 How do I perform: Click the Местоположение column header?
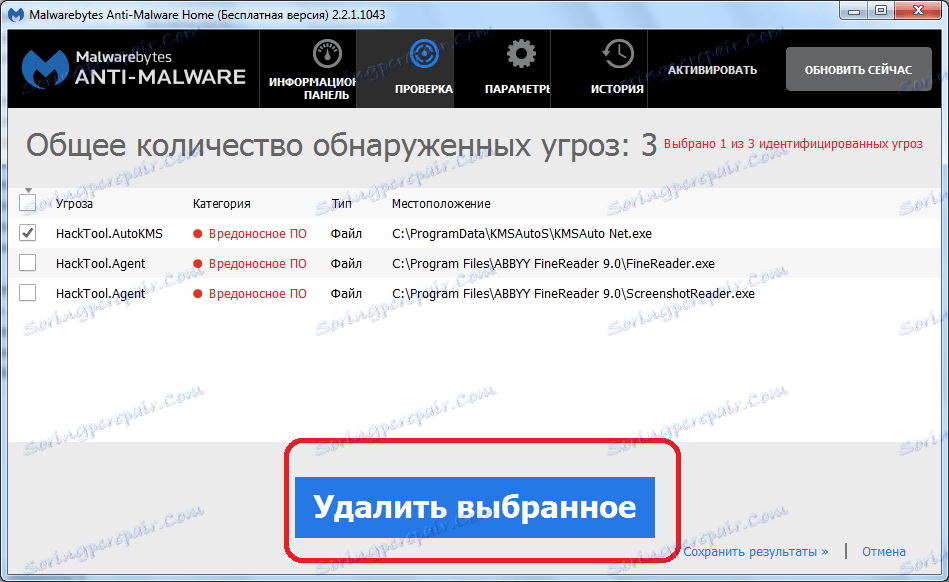coord(438,203)
